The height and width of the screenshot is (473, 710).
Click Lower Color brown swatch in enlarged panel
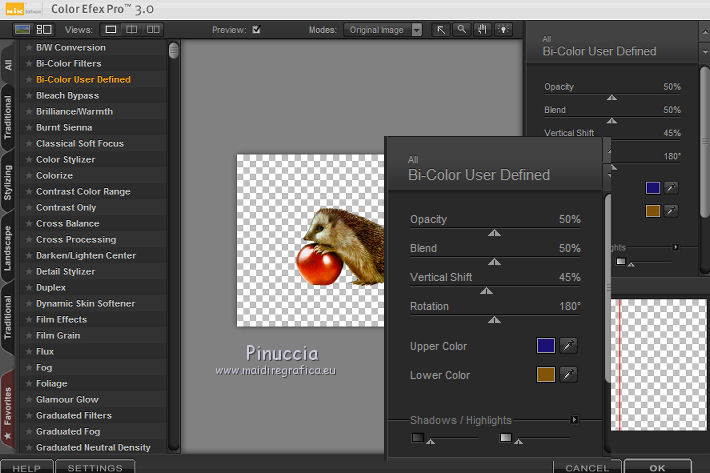click(x=546, y=375)
